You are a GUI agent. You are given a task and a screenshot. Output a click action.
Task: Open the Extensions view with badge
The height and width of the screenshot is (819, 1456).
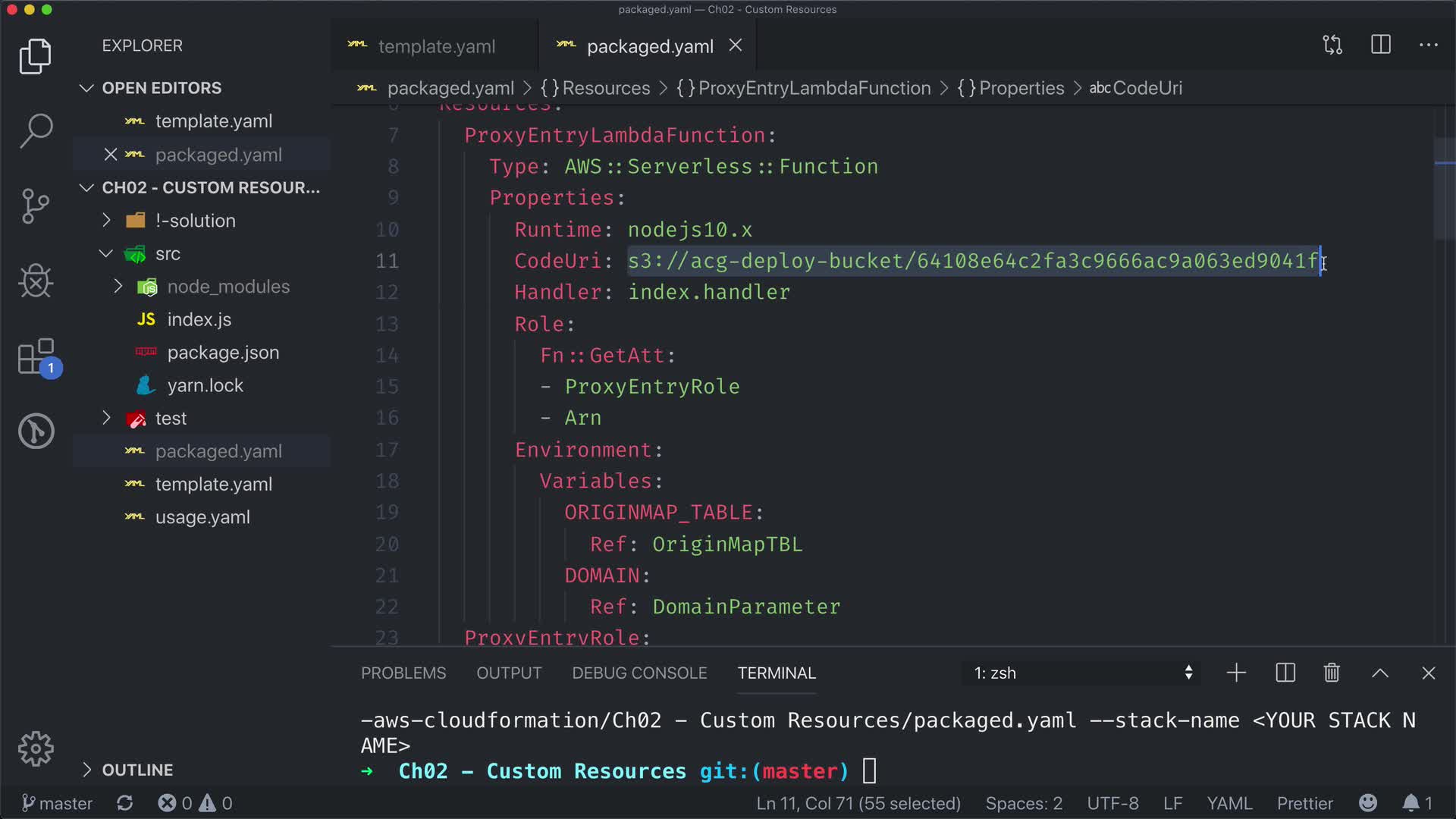tap(36, 356)
